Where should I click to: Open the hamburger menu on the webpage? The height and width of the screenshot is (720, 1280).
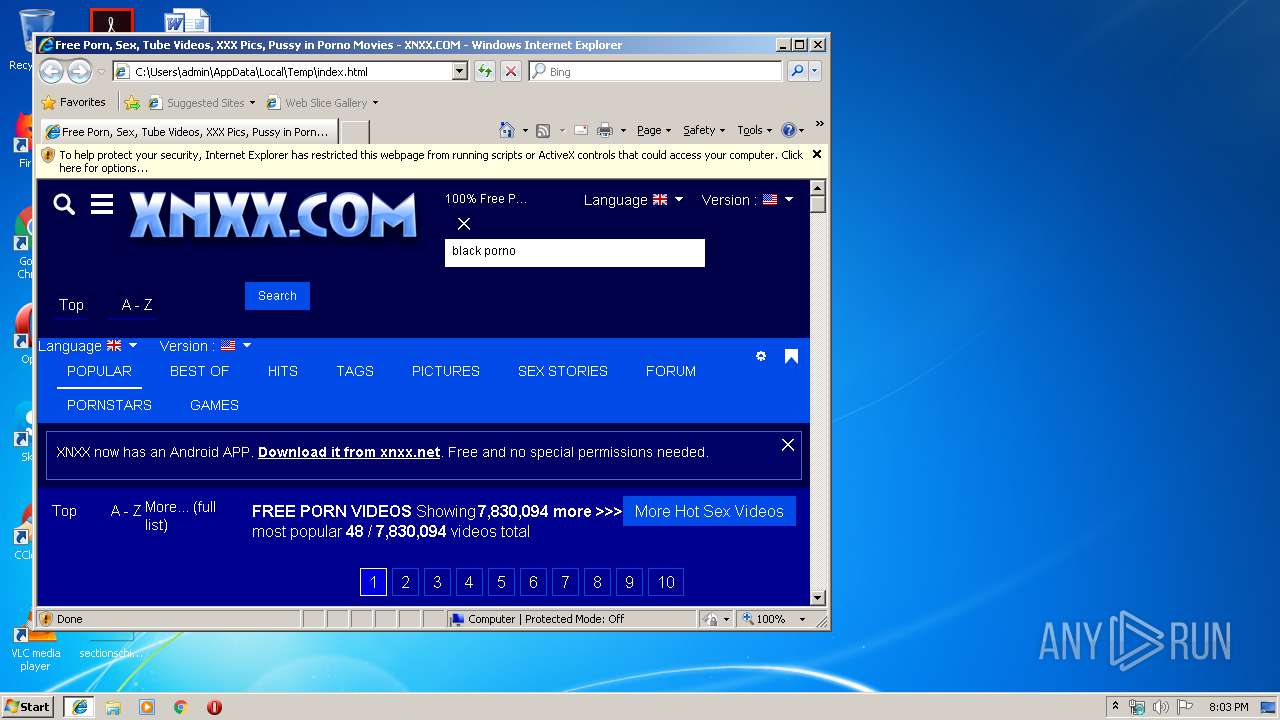pyautogui.click(x=101, y=205)
